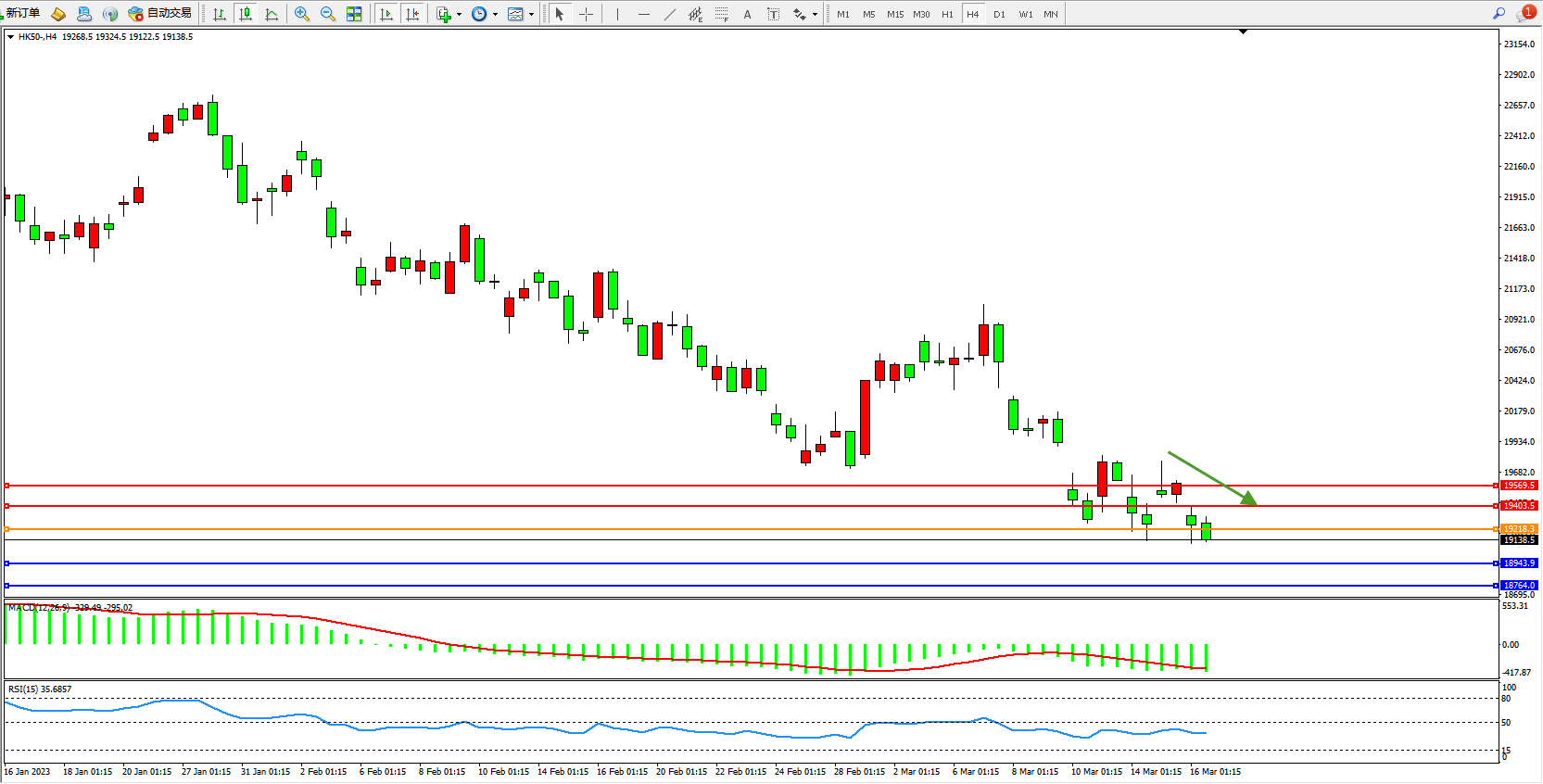Image resolution: width=1543 pixels, height=784 pixels.
Task: Switch to the M15 timeframe
Action: point(894,14)
